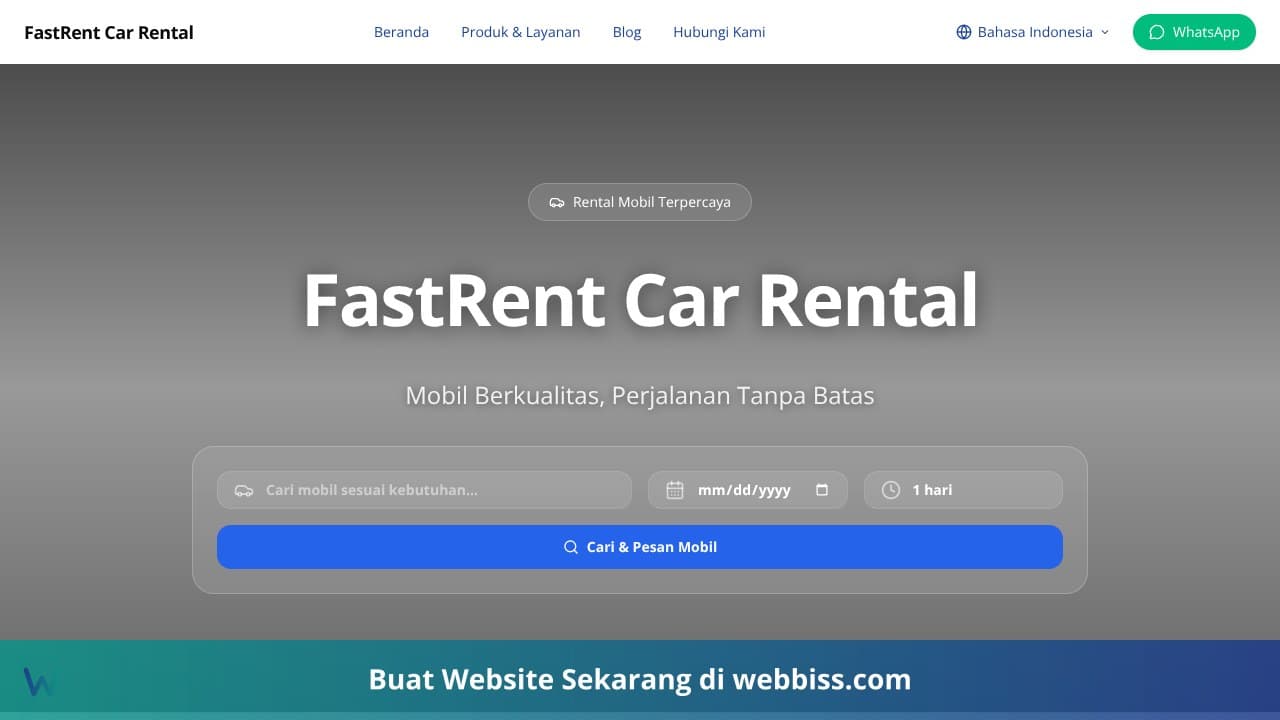This screenshot has width=1280, height=720.
Task: Click the FastRent Car Rental hero heading
Action: [640, 300]
